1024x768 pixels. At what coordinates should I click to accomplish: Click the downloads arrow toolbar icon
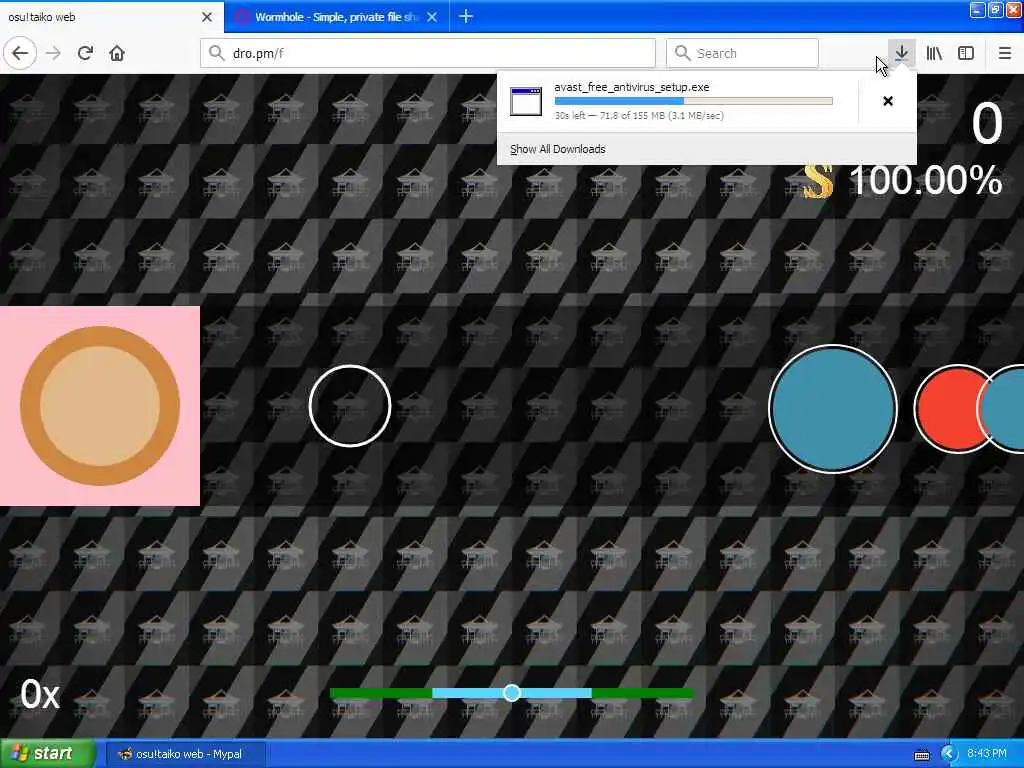901,53
